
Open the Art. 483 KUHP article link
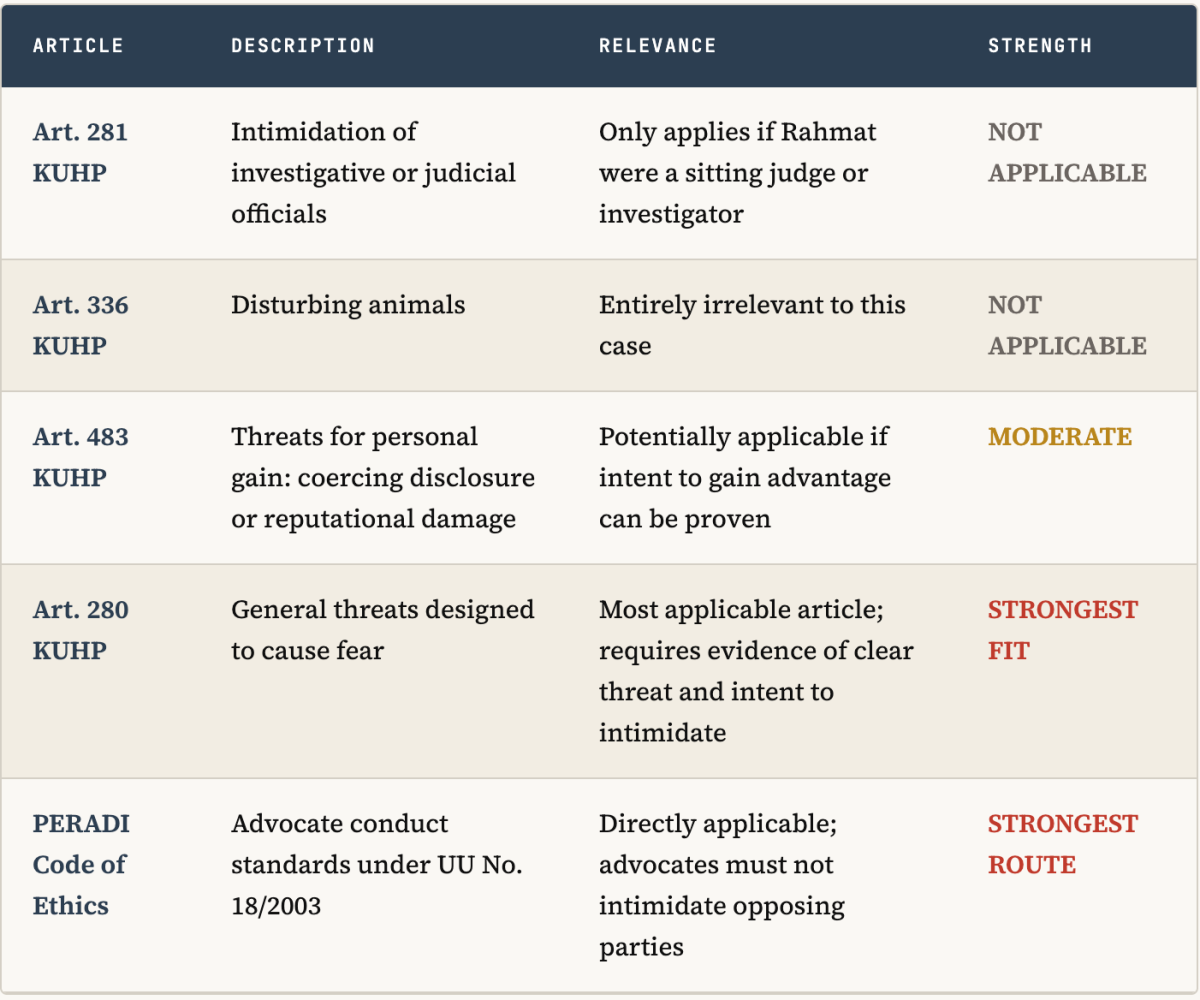tap(81, 457)
